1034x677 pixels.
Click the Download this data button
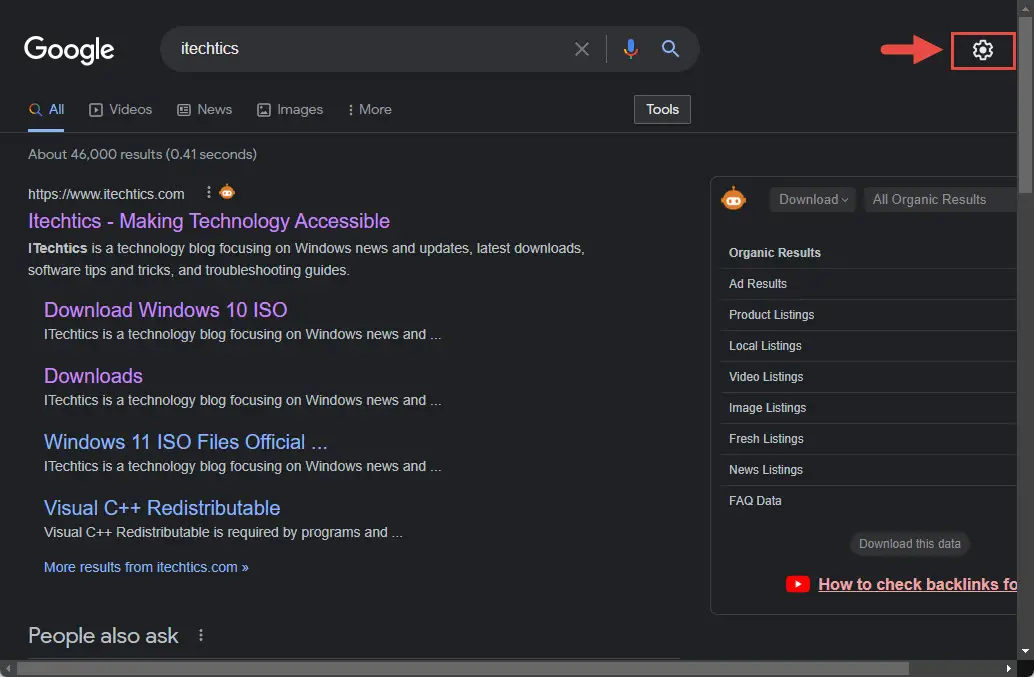[x=909, y=544]
